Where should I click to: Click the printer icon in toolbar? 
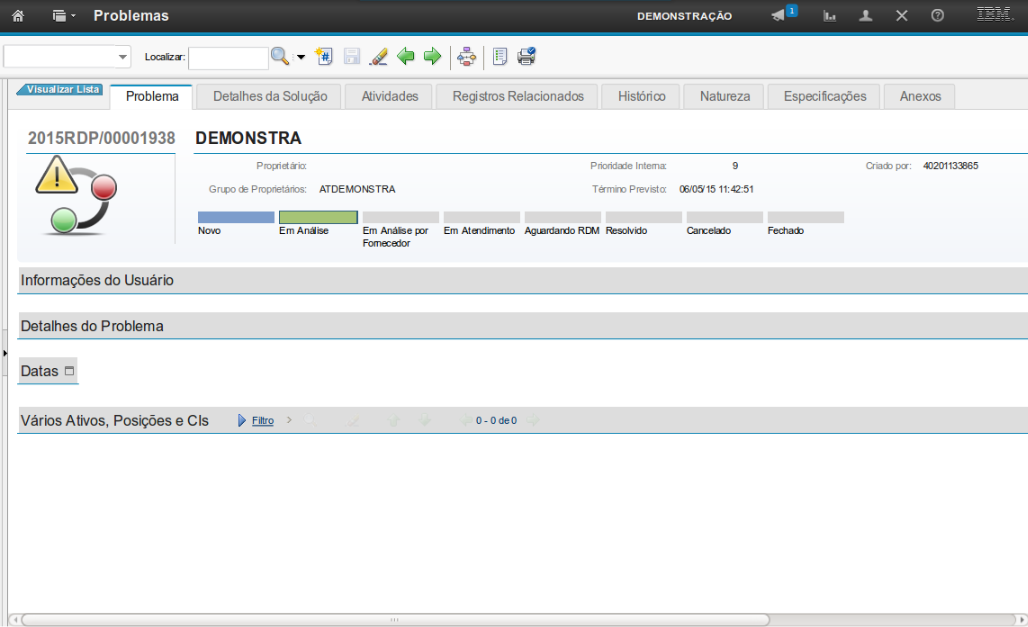pos(526,56)
